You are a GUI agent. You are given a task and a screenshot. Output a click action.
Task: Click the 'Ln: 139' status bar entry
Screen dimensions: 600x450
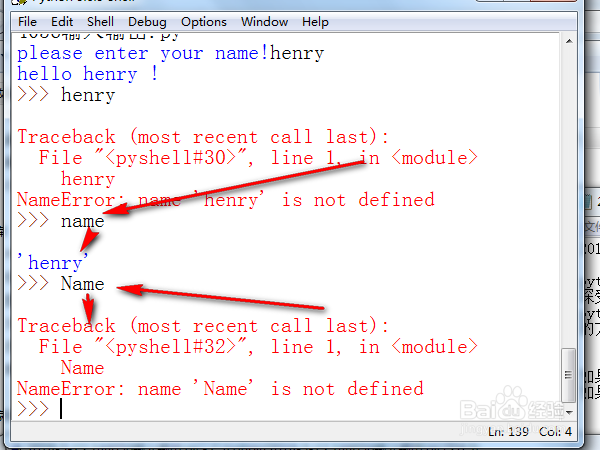[508, 432]
